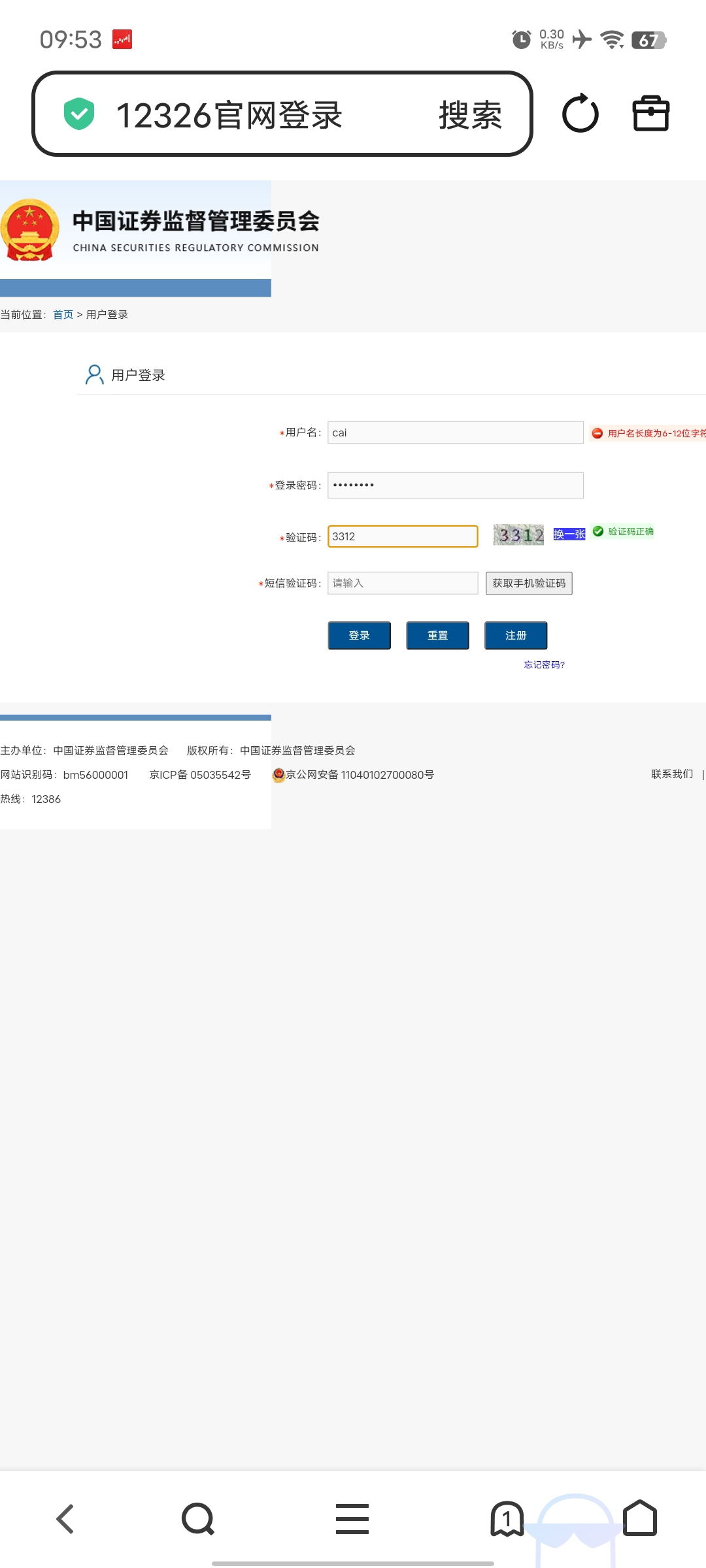Open the 京ICP备 05035542号 text
This screenshot has width=706, height=1568.
point(200,774)
